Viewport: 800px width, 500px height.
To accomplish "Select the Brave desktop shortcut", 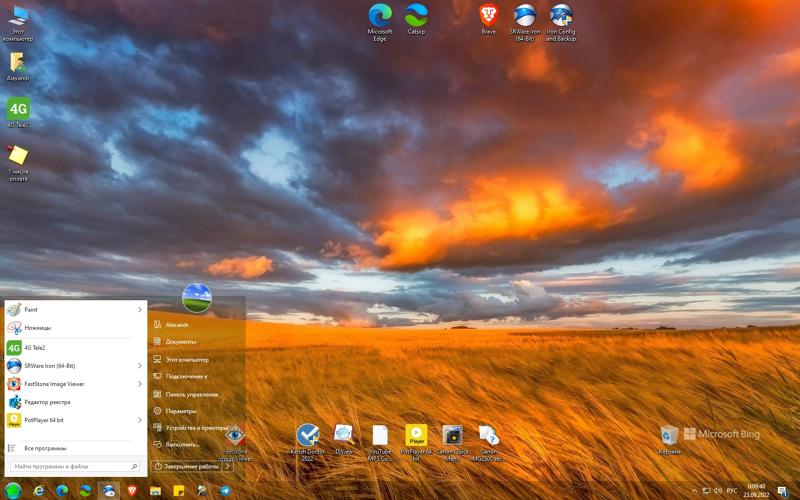I will [488, 19].
